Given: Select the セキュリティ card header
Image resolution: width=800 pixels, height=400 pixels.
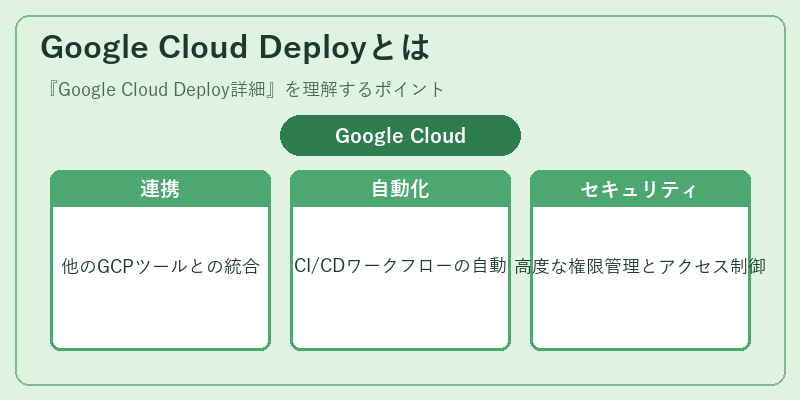Looking at the screenshot, I should point(640,189).
